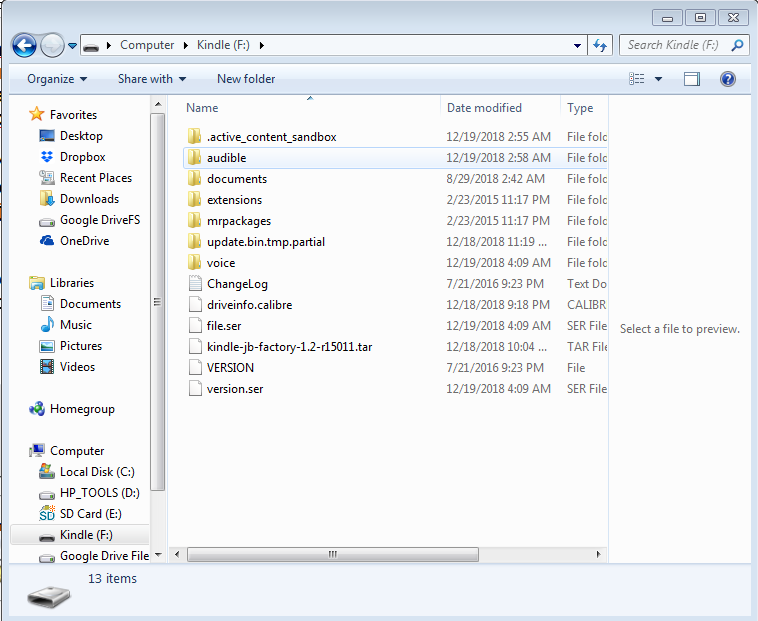
Task: Open Music library
Action: (x=76, y=325)
